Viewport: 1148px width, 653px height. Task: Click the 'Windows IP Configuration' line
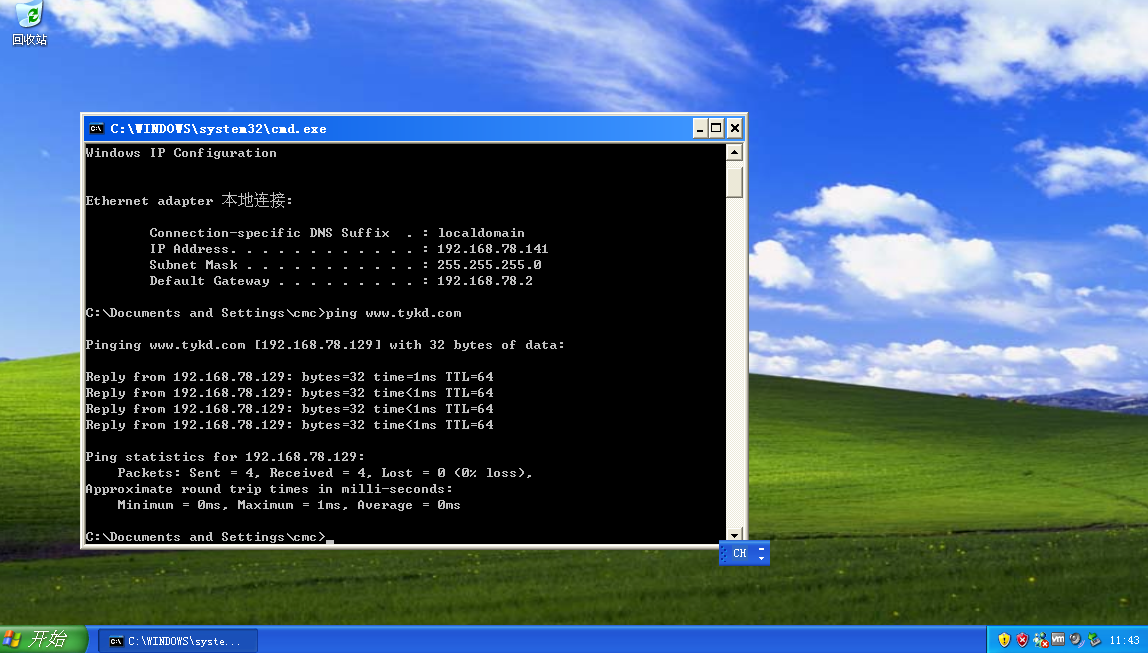pyautogui.click(x=181, y=153)
